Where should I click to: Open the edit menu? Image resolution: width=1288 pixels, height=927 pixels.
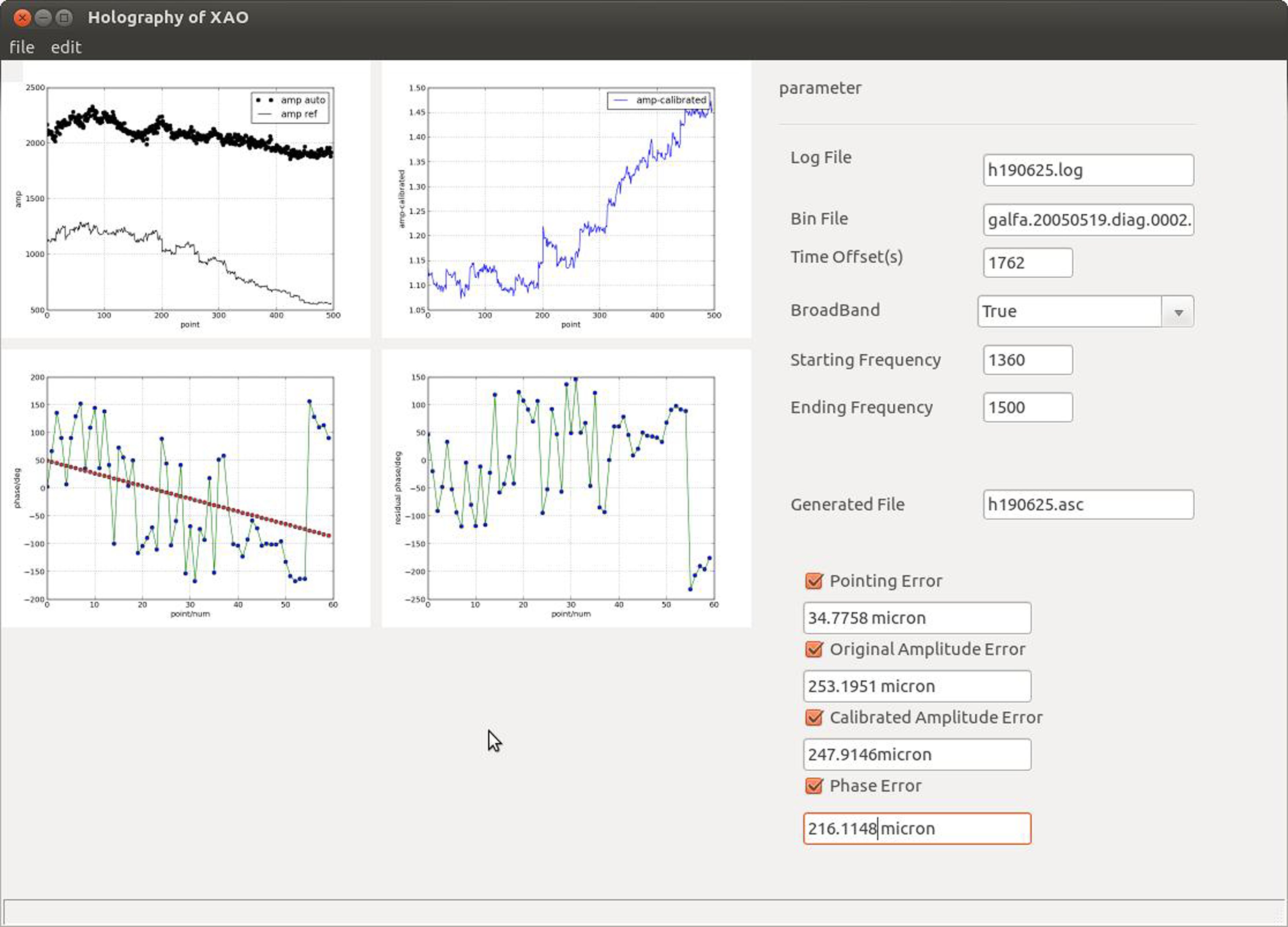(66, 47)
